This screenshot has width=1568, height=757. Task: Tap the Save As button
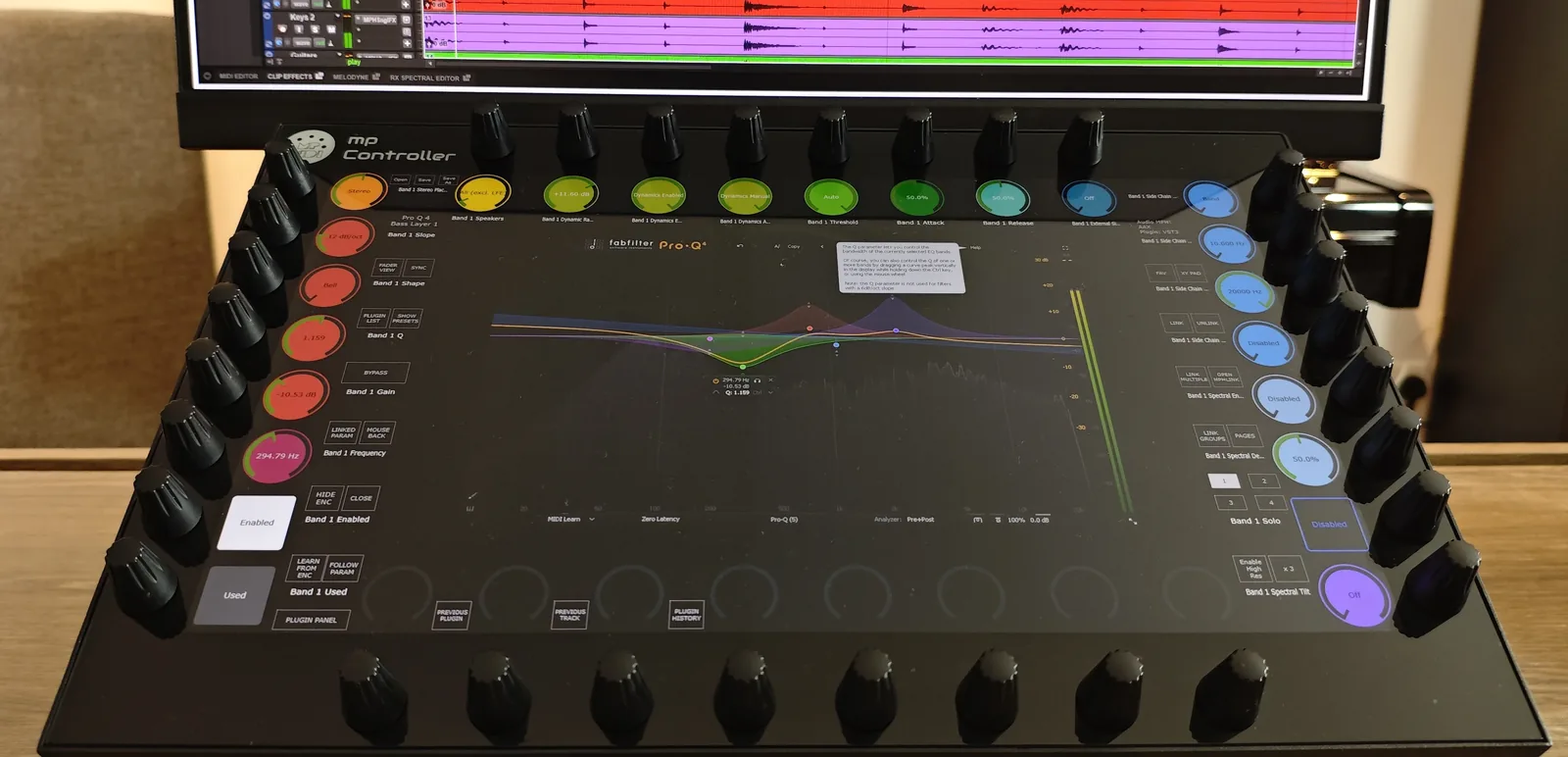point(448,180)
